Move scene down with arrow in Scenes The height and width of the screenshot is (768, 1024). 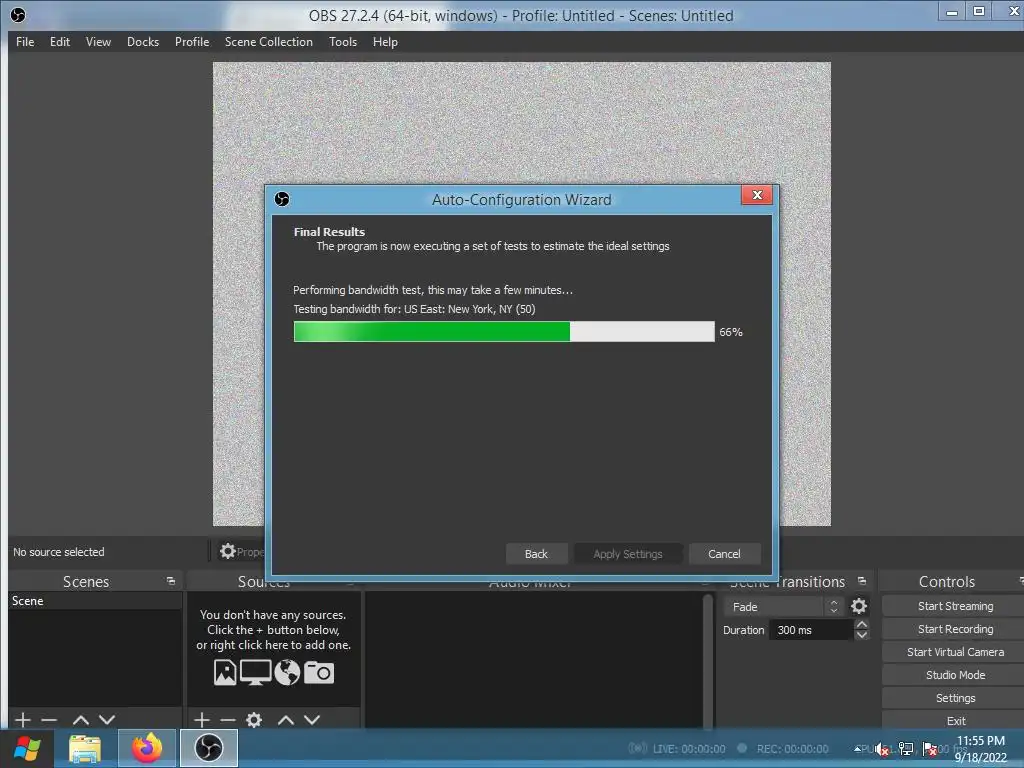[107, 720]
